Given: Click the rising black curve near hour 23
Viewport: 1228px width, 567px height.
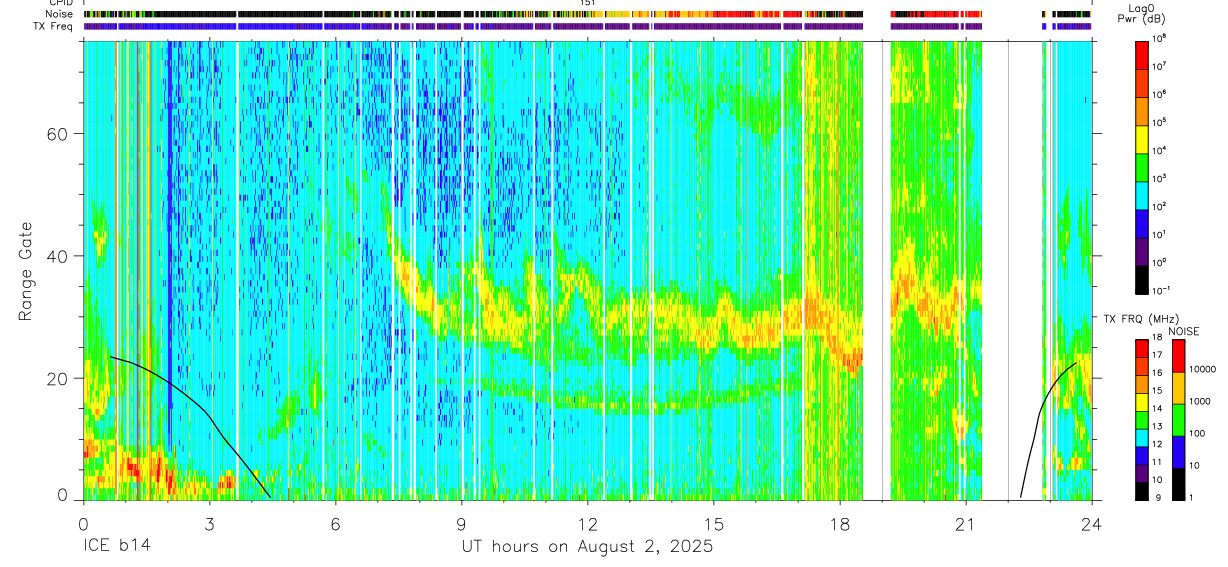Looking at the screenshot, I should [1040, 405].
